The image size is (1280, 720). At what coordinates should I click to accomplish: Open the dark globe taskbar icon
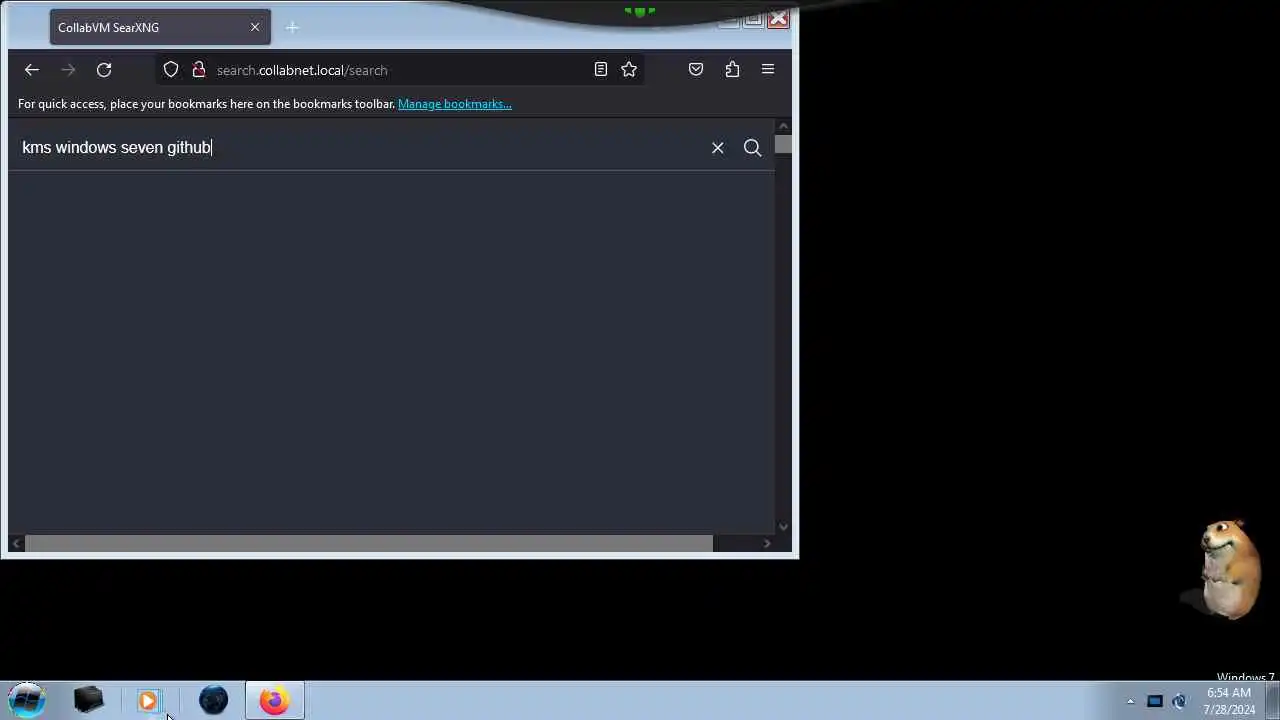coord(213,700)
